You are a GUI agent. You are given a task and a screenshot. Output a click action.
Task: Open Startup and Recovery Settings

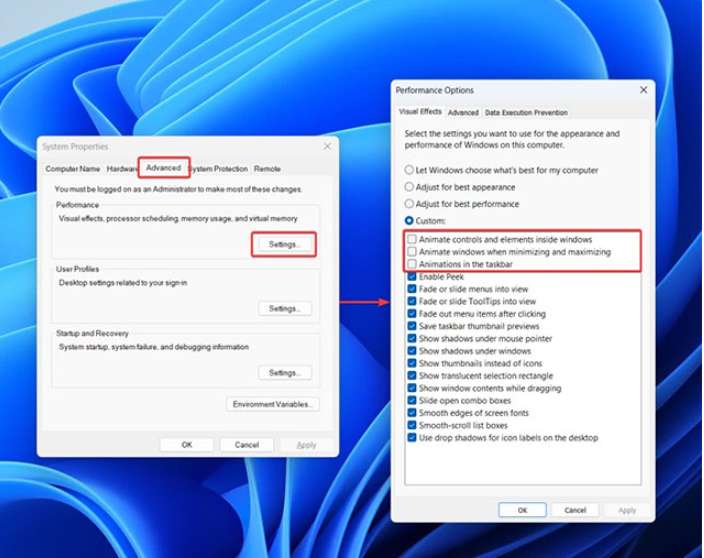(x=285, y=373)
